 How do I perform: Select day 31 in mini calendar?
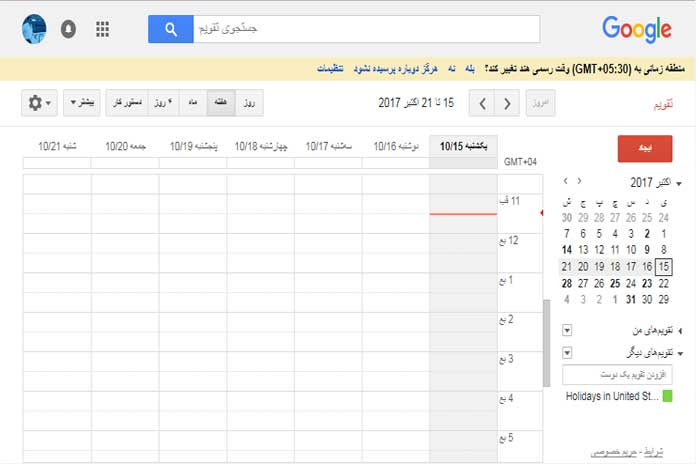point(631,300)
